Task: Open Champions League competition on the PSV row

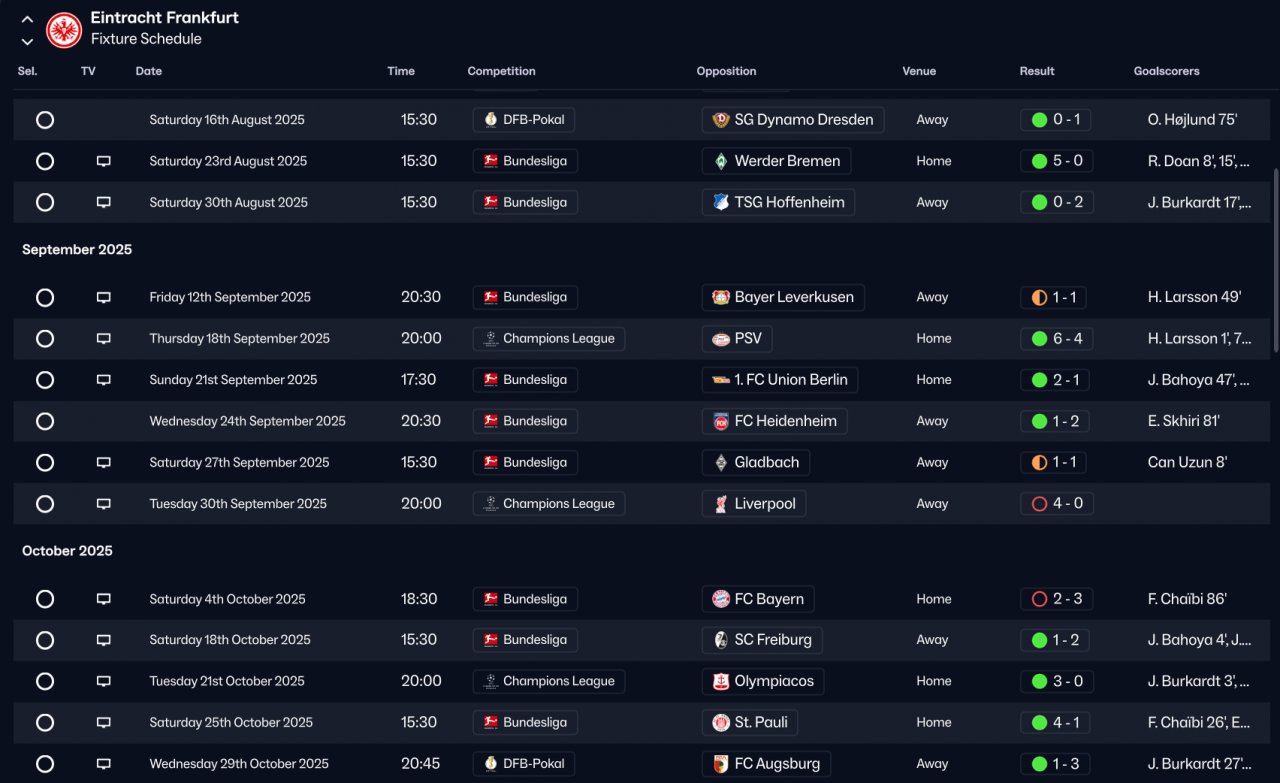Action: click(549, 338)
